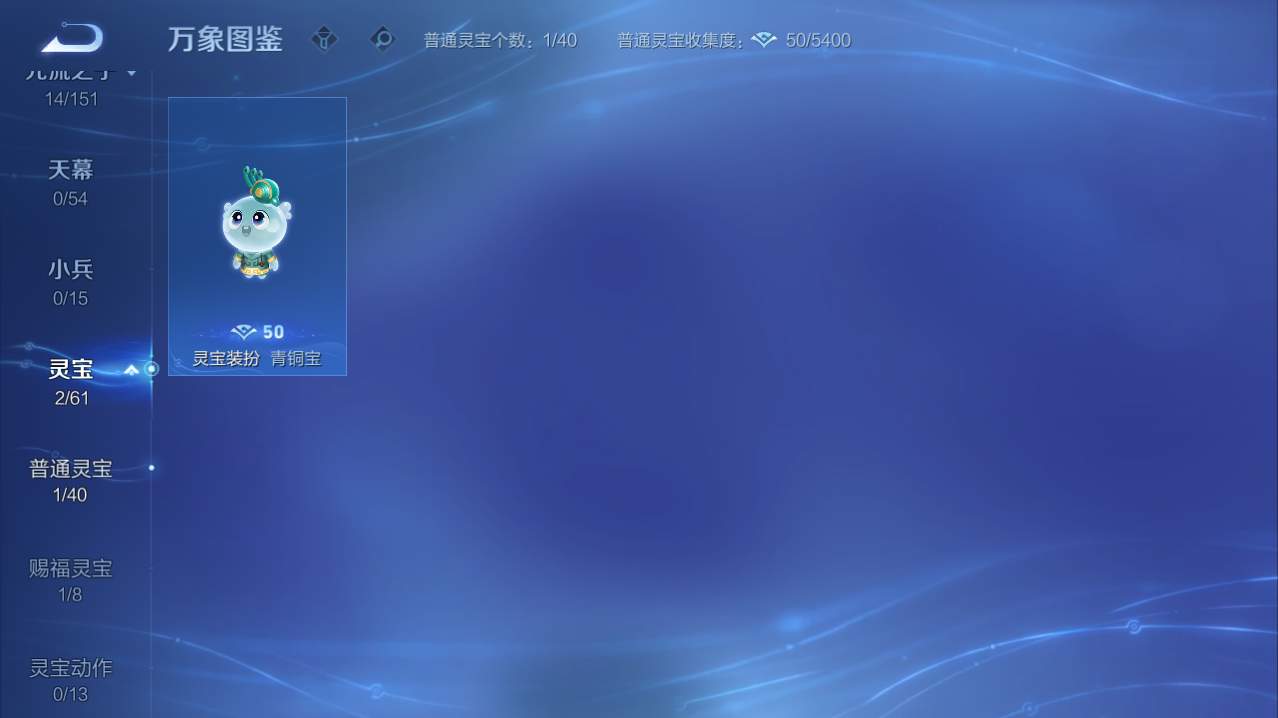Click the 0/13 count under 灵宝动作
Image resolution: width=1278 pixels, height=718 pixels.
pos(71,694)
